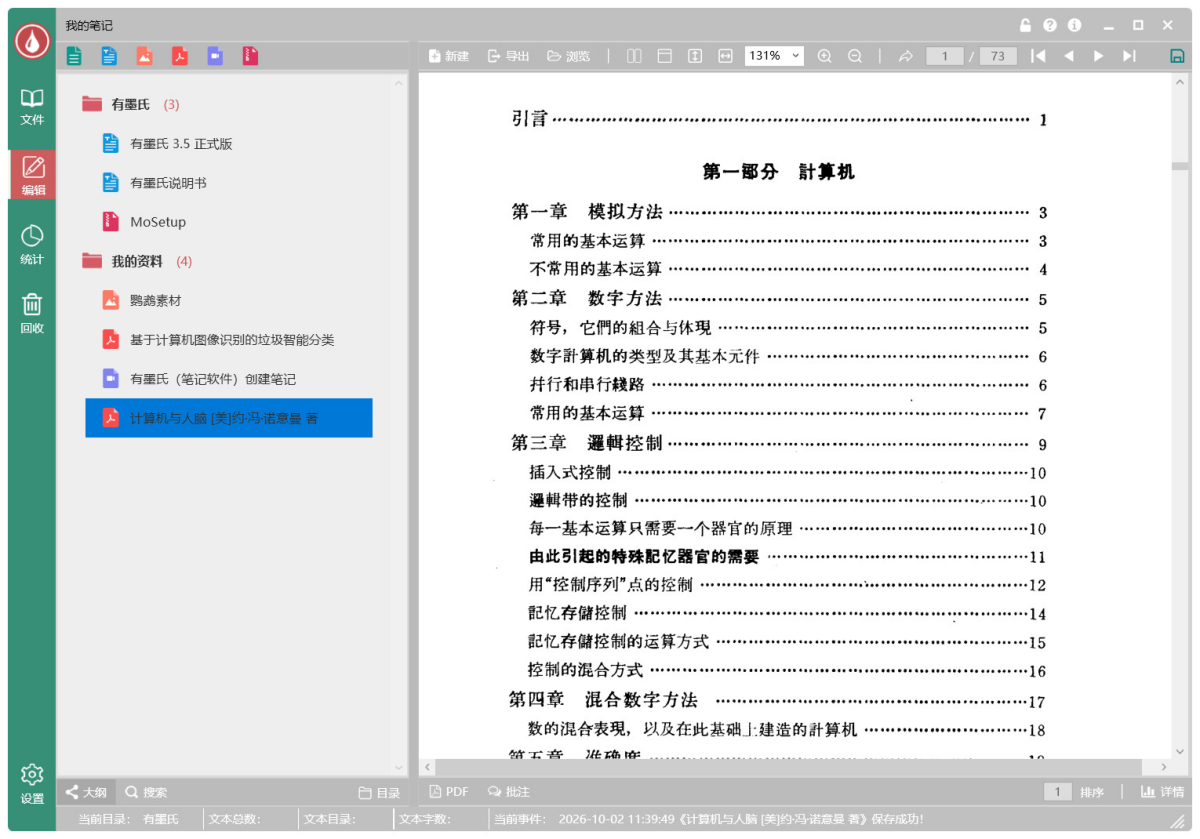Click the 浏览 browse button
1200x839 pixels.
569,56
